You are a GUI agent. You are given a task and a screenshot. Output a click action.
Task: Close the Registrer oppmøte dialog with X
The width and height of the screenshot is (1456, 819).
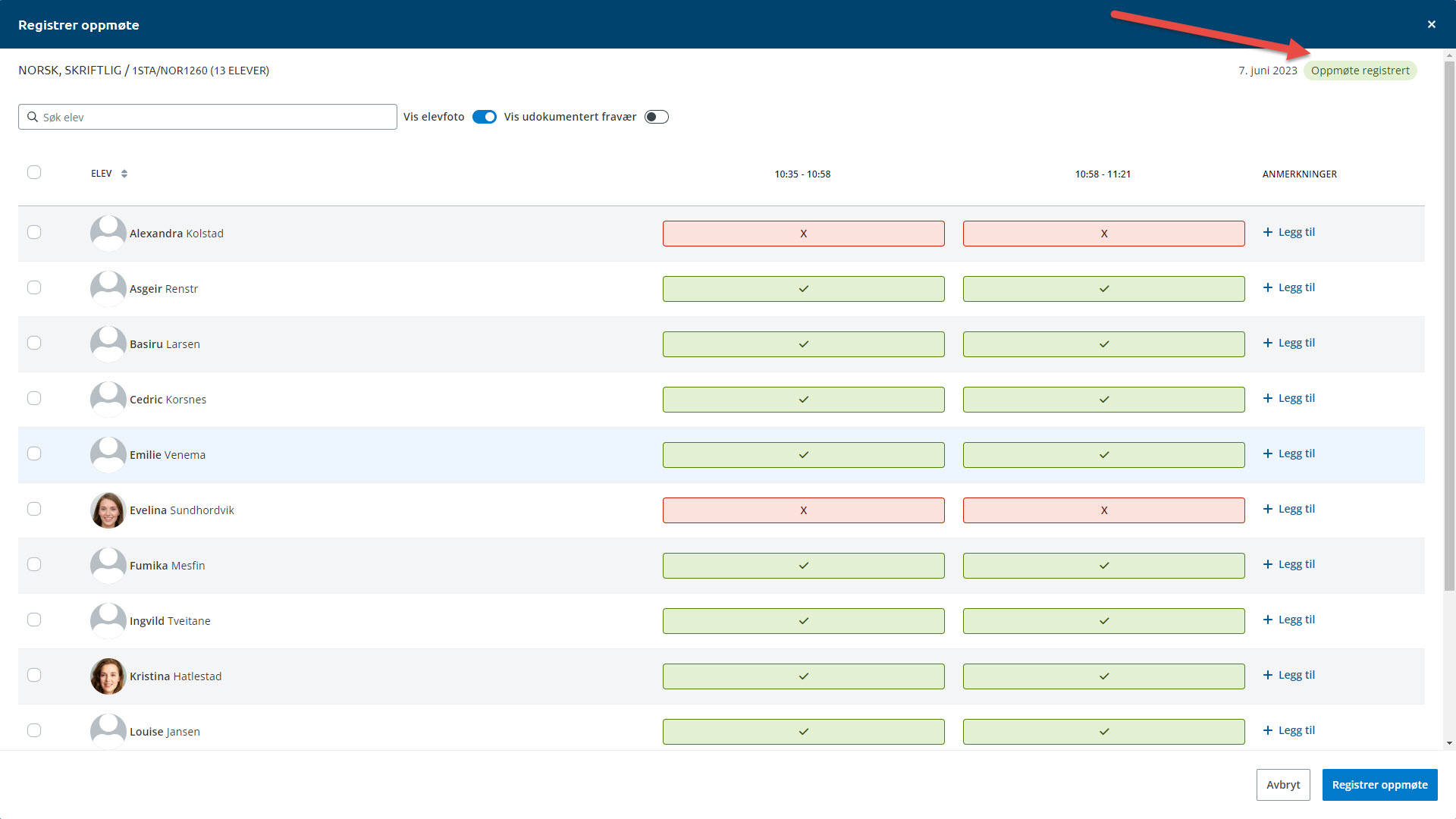pos(1431,24)
